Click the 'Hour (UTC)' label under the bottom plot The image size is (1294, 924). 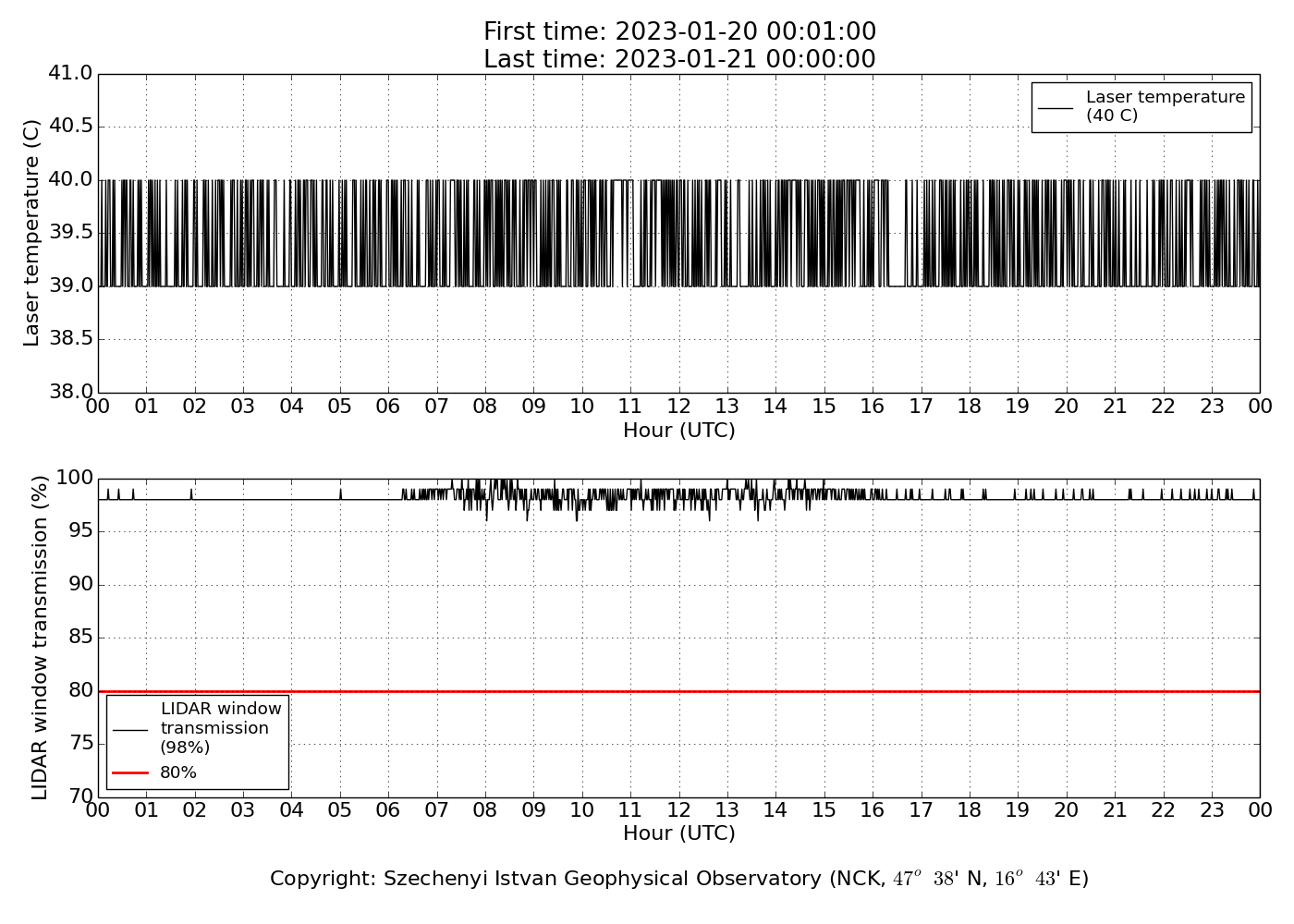click(679, 833)
